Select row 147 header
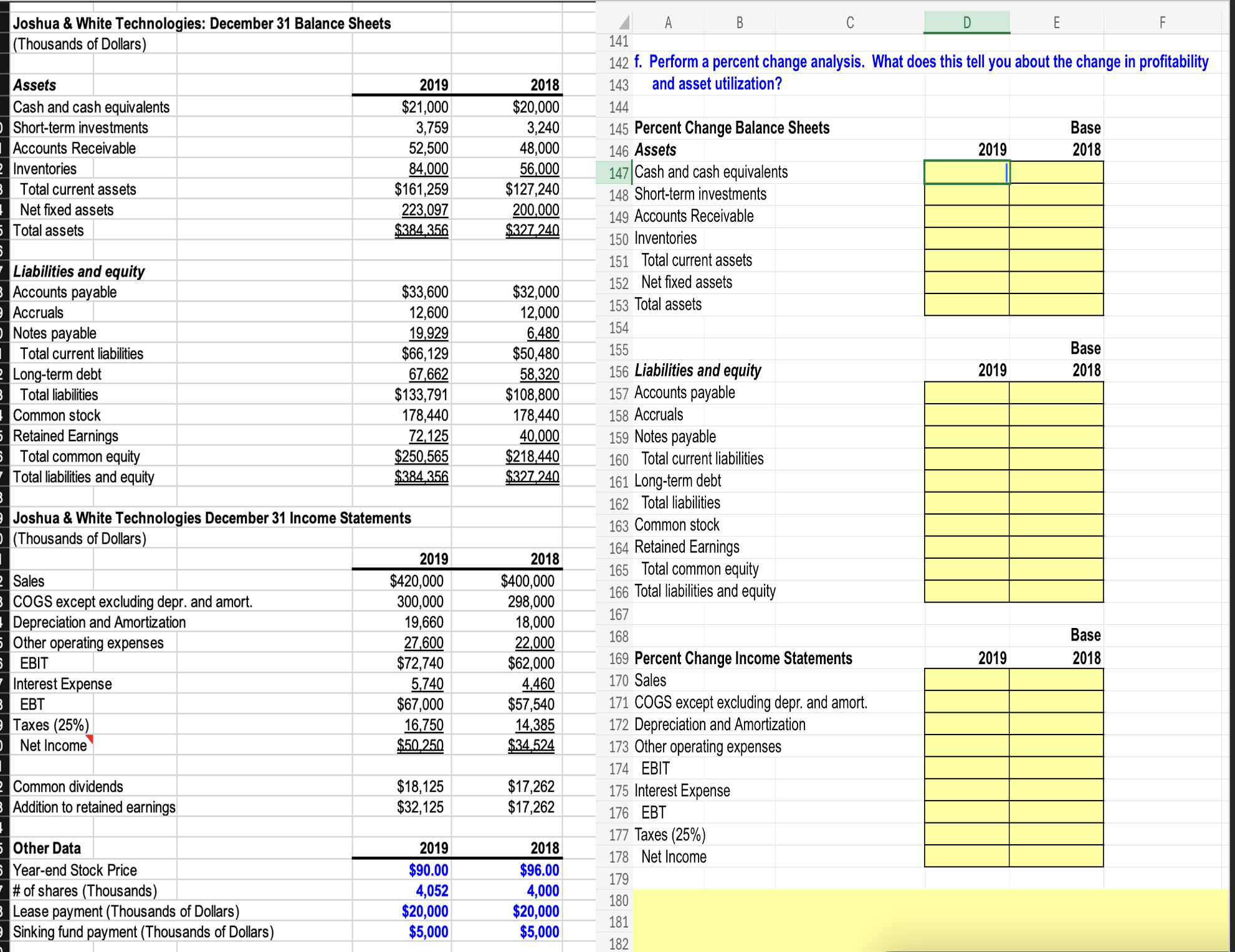The image size is (1235, 952). [618, 173]
